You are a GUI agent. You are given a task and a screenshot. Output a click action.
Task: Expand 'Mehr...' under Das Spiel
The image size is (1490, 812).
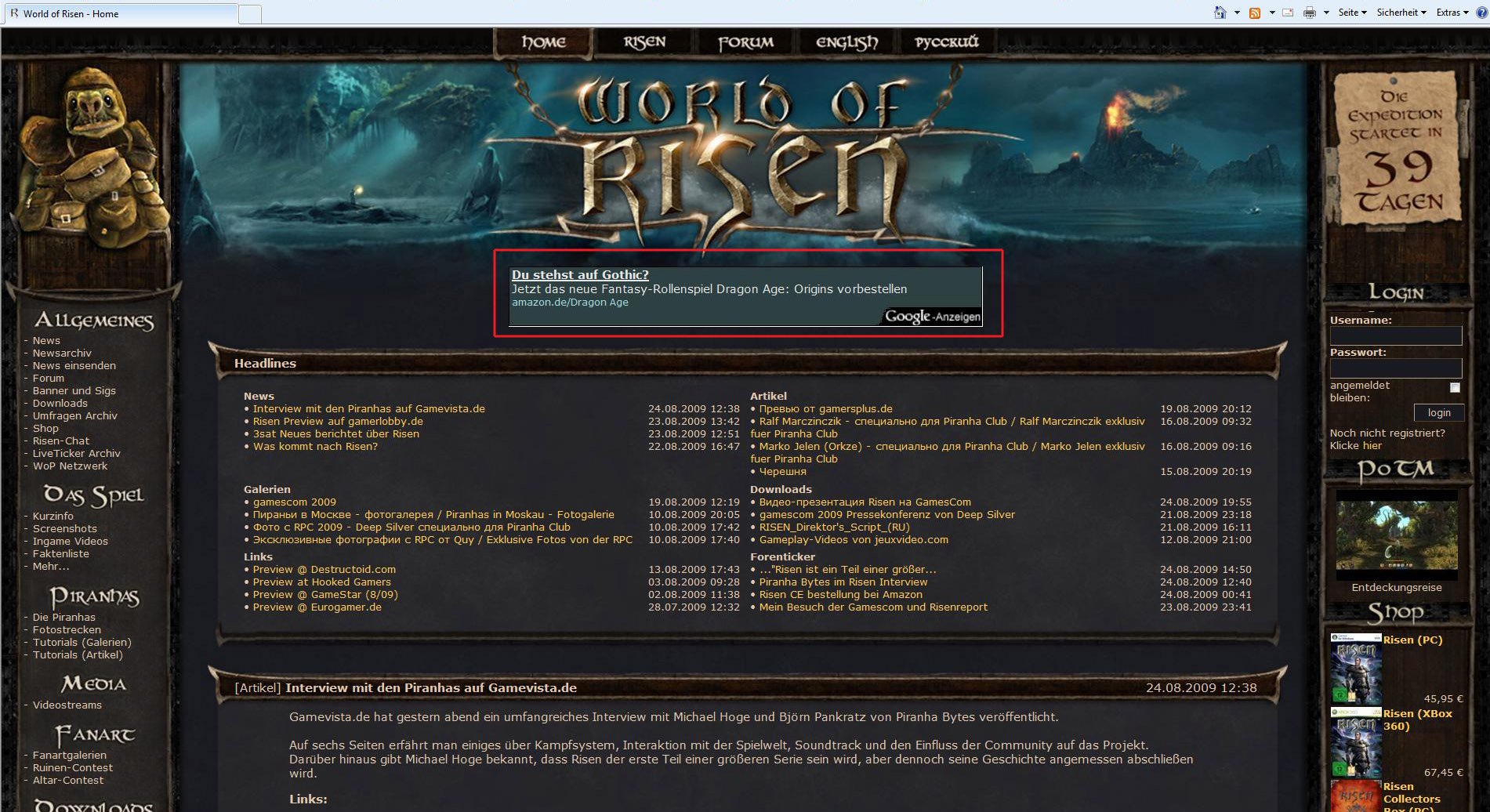(51, 567)
